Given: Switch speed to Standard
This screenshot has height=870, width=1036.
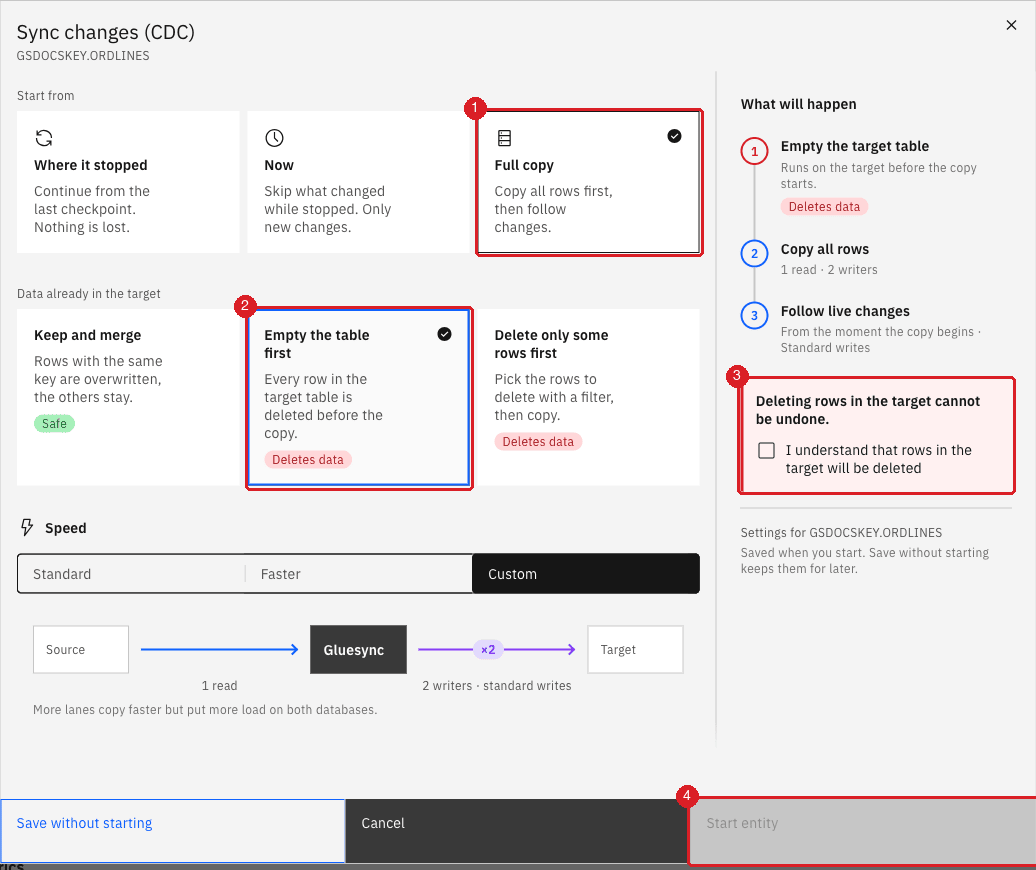Looking at the screenshot, I should [131, 573].
